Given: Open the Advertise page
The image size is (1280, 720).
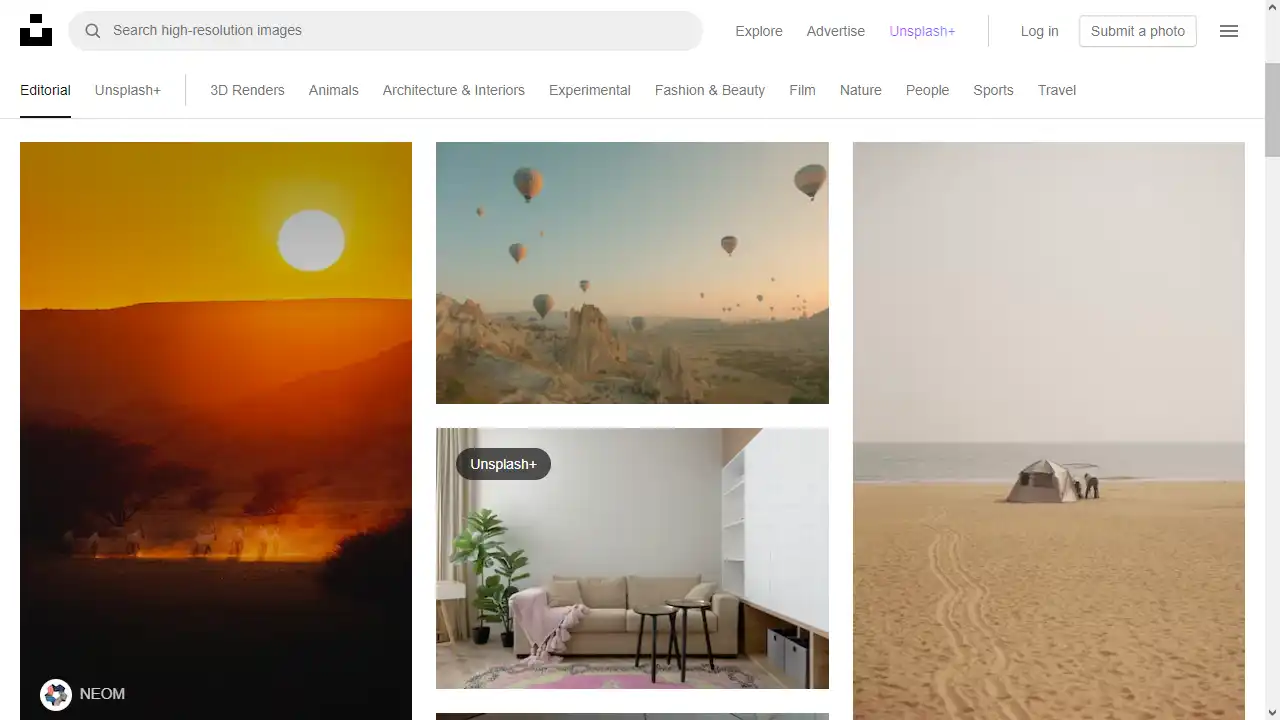Looking at the screenshot, I should click(835, 31).
